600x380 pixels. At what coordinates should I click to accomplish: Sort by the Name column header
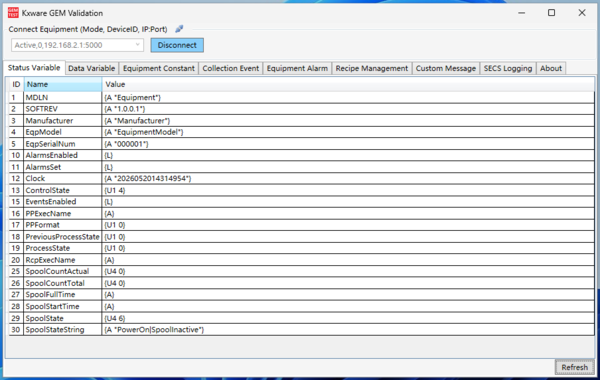pyautogui.click(x=63, y=84)
